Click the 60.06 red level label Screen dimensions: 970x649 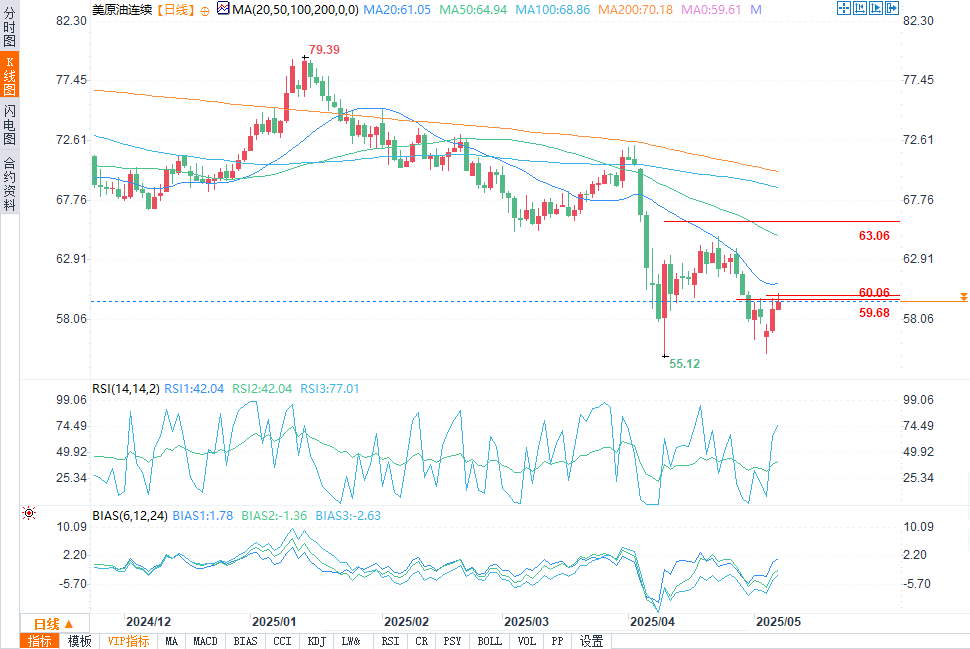pos(873,292)
